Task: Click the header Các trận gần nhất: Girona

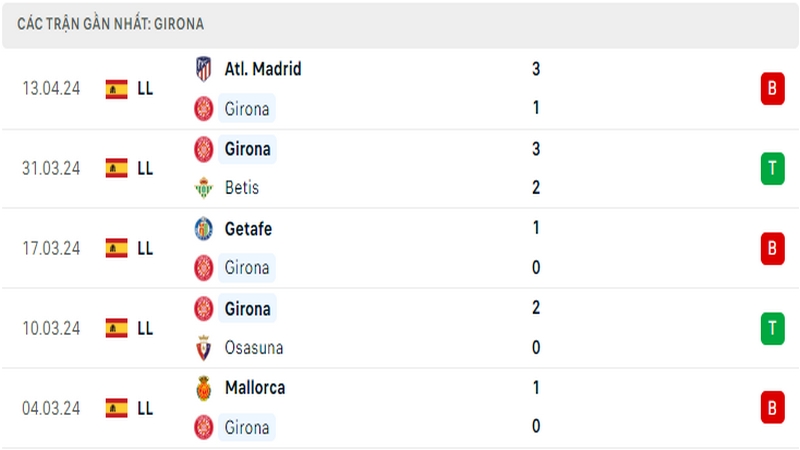Action: (x=111, y=24)
